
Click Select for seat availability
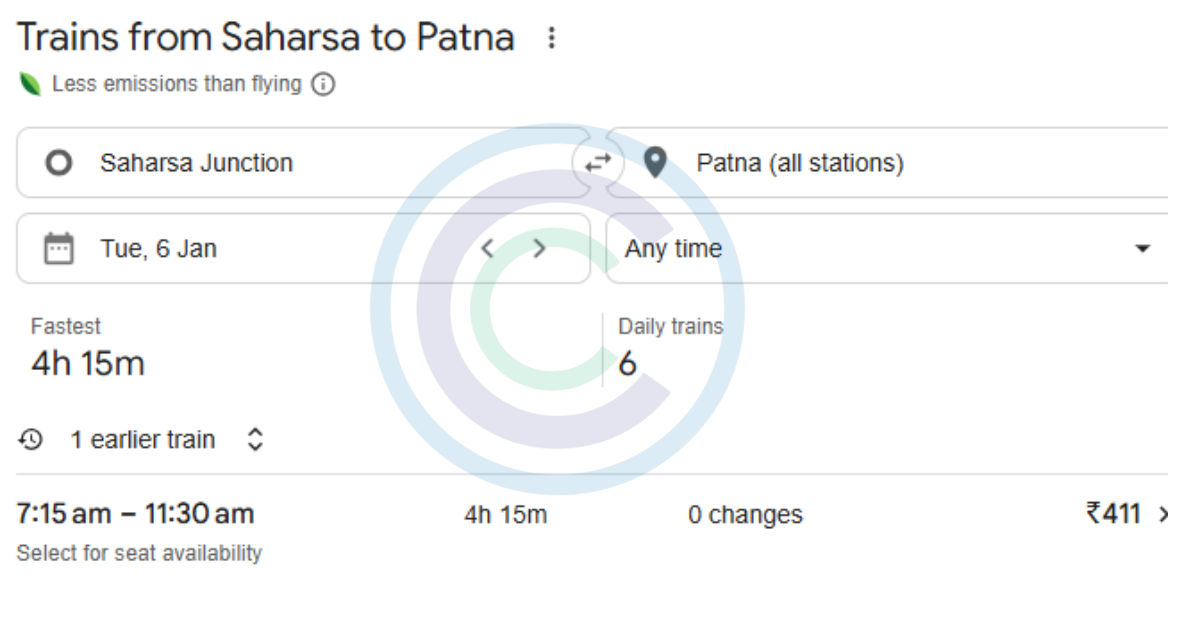[x=138, y=552]
